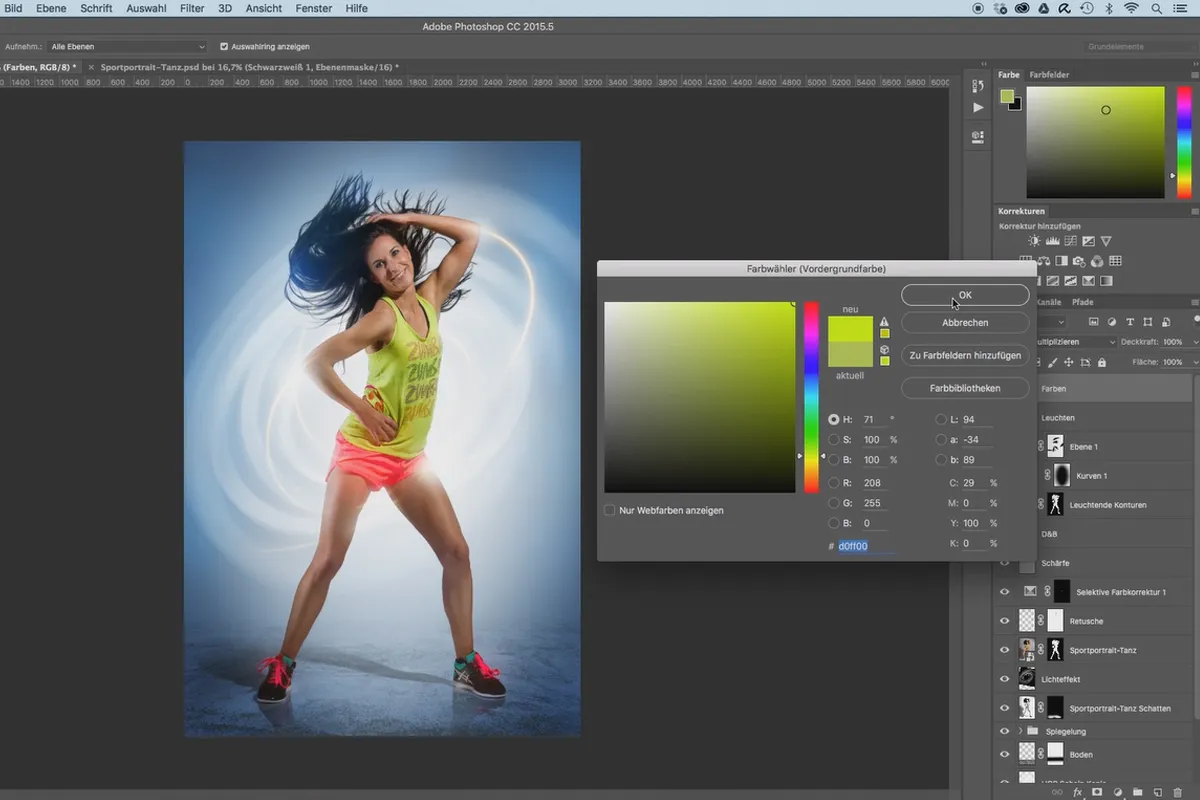Select the S saturation radio button
The width and height of the screenshot is (1200, 800).
[834, 440]
